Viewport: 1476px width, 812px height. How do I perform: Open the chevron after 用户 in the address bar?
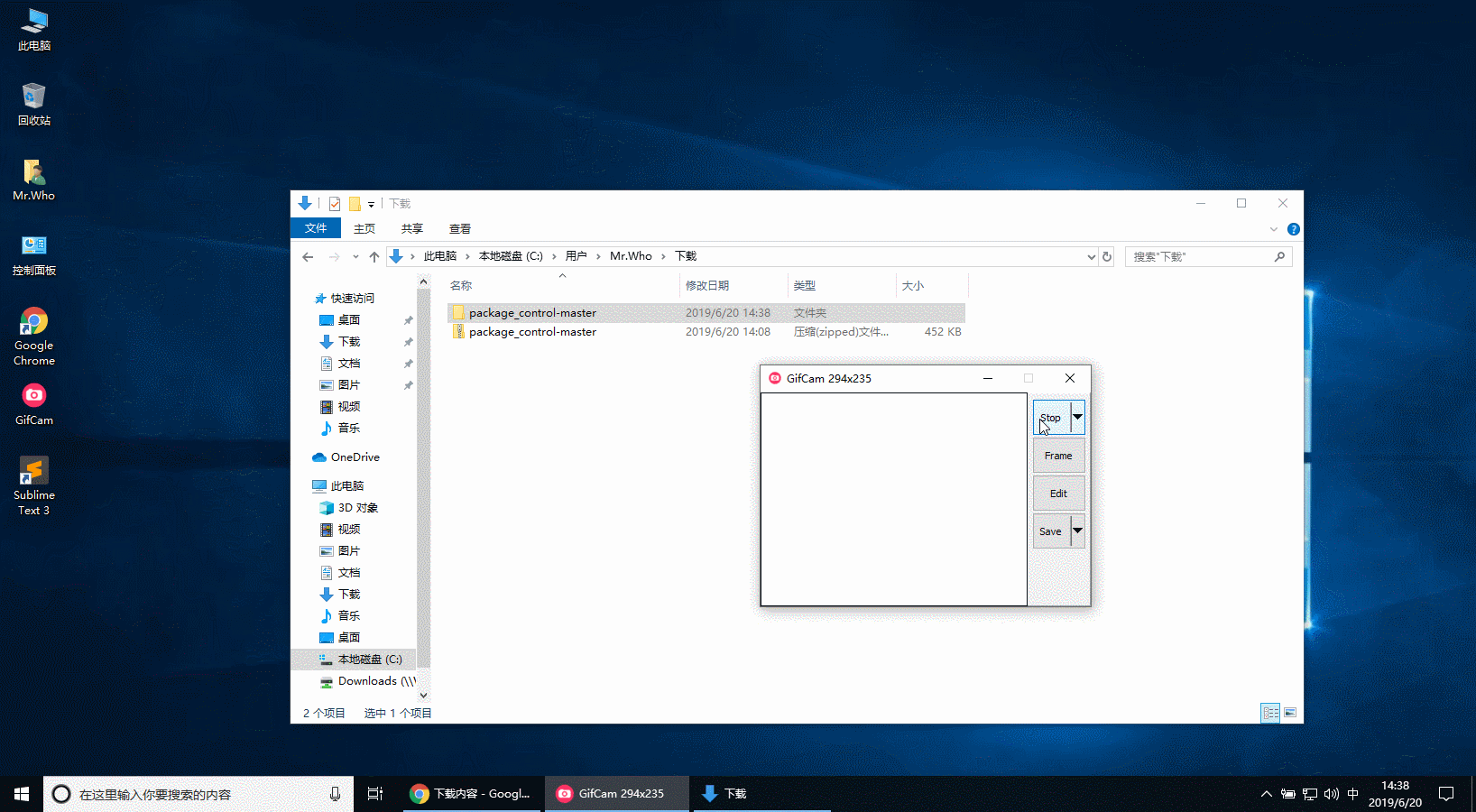598,257
